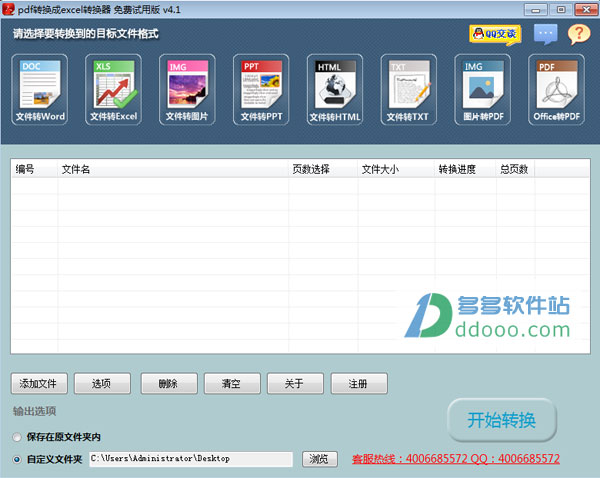This screenshot has width=600, height=478.
Task: Click the 注册 register button
Action: click(359, 383)
